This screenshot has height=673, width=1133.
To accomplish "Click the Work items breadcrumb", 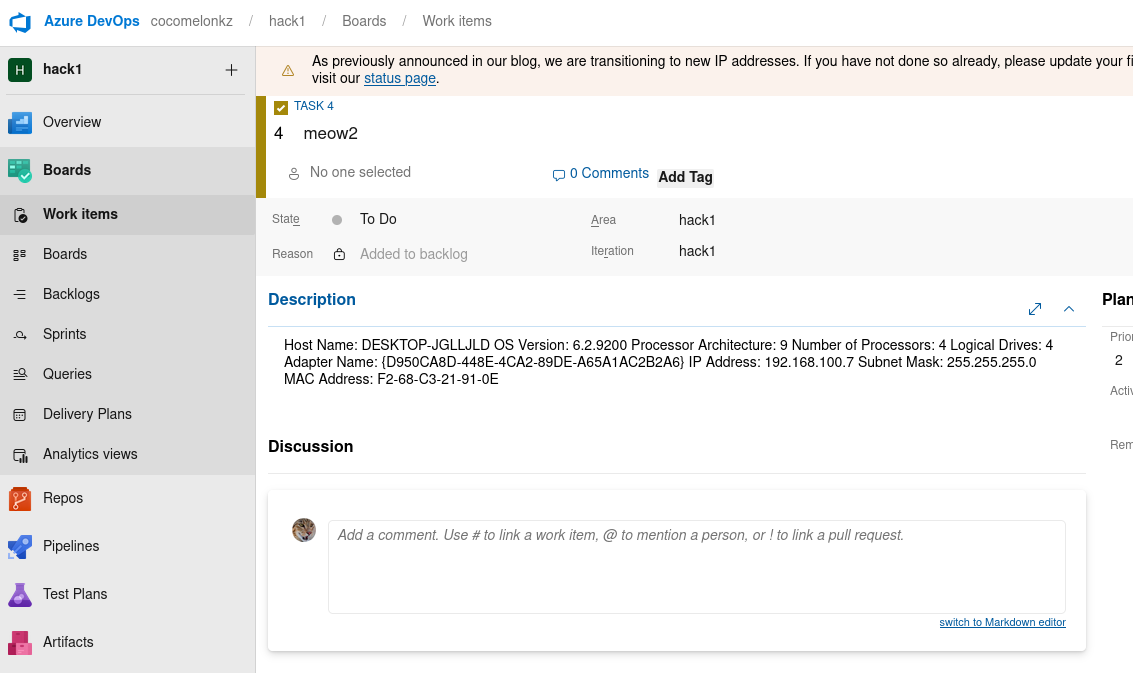I will click(457, 21).
